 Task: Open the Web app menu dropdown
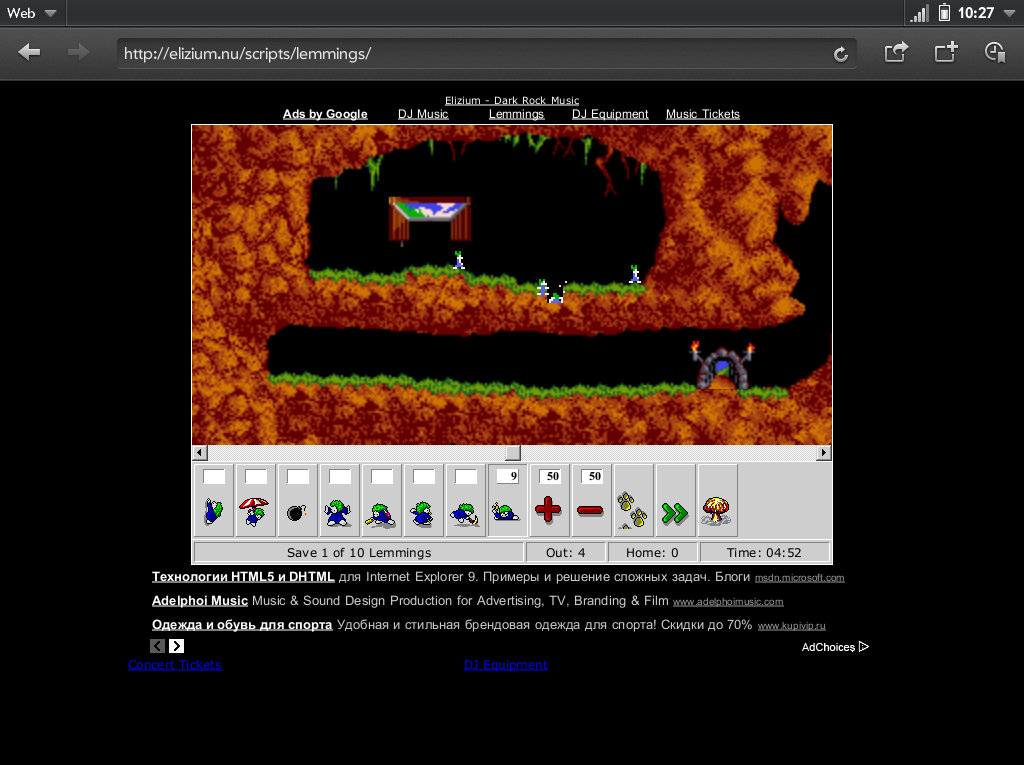click(32, 13)
